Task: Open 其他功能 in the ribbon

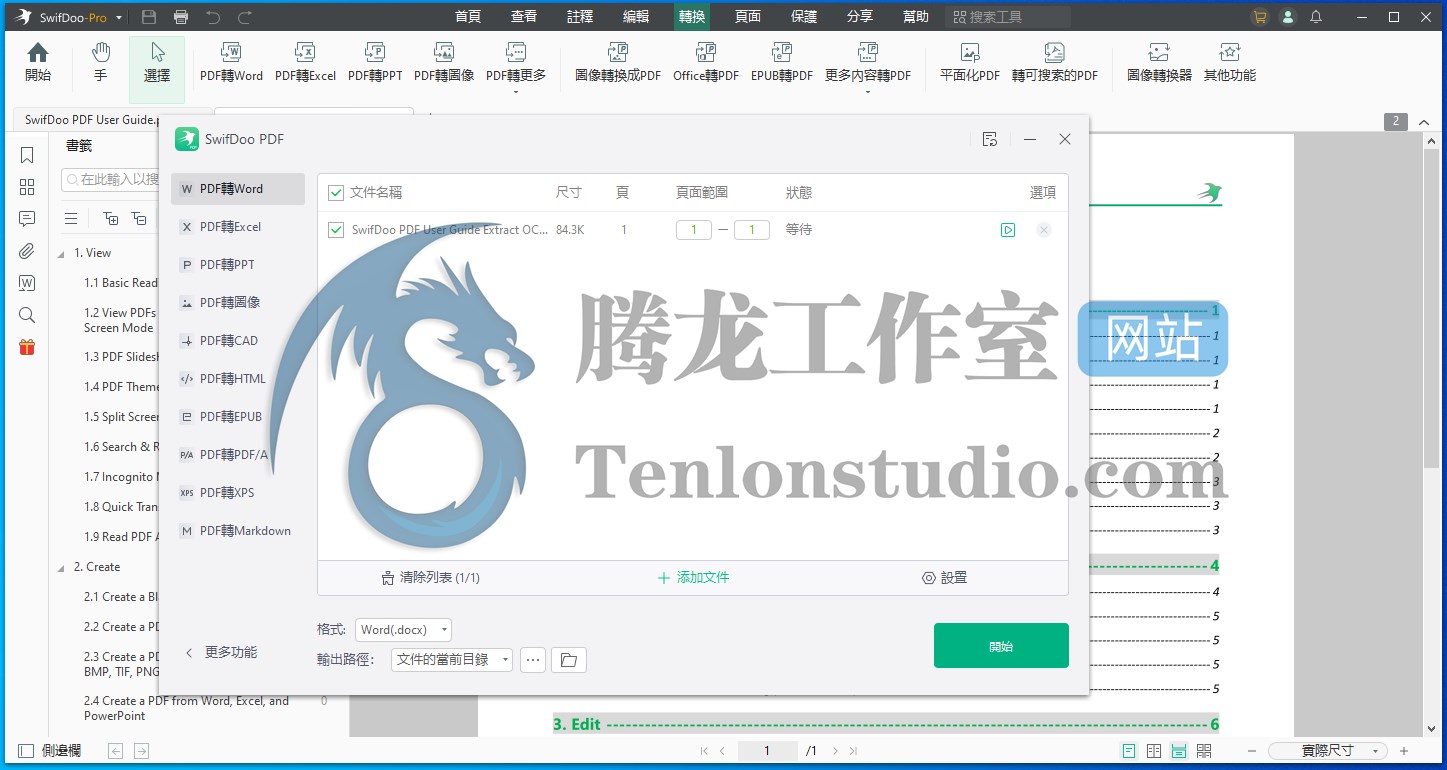Action: point(1229,62)
